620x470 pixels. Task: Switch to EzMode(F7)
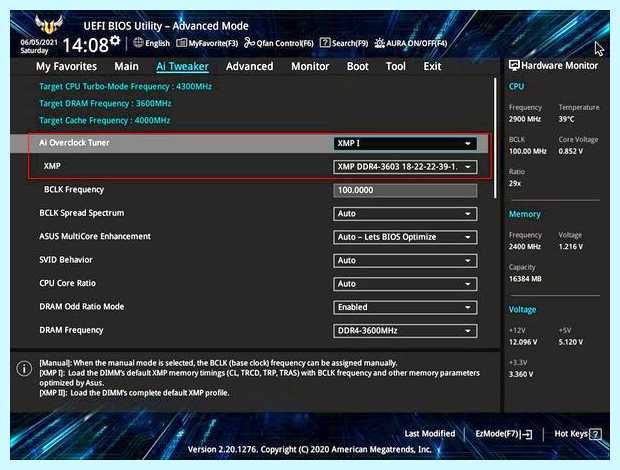[503, 434]
